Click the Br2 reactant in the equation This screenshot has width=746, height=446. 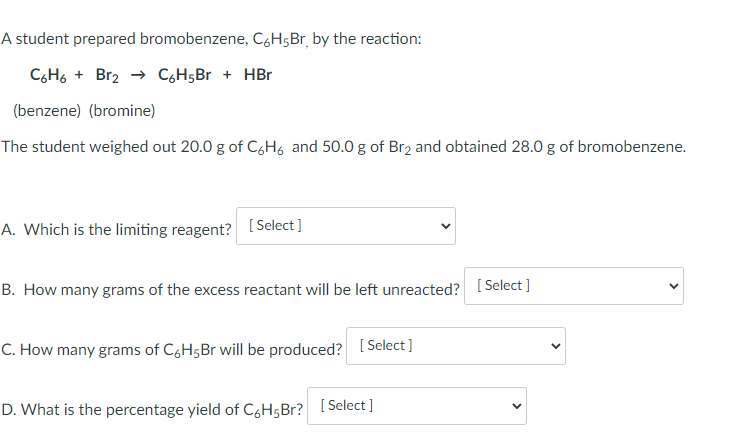pos(108,76)
